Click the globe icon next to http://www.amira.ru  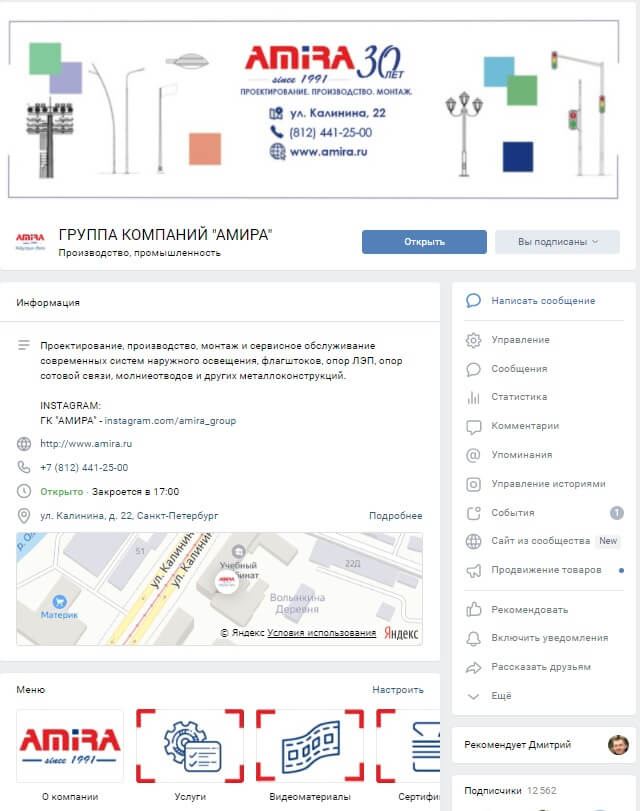[24, 444]
